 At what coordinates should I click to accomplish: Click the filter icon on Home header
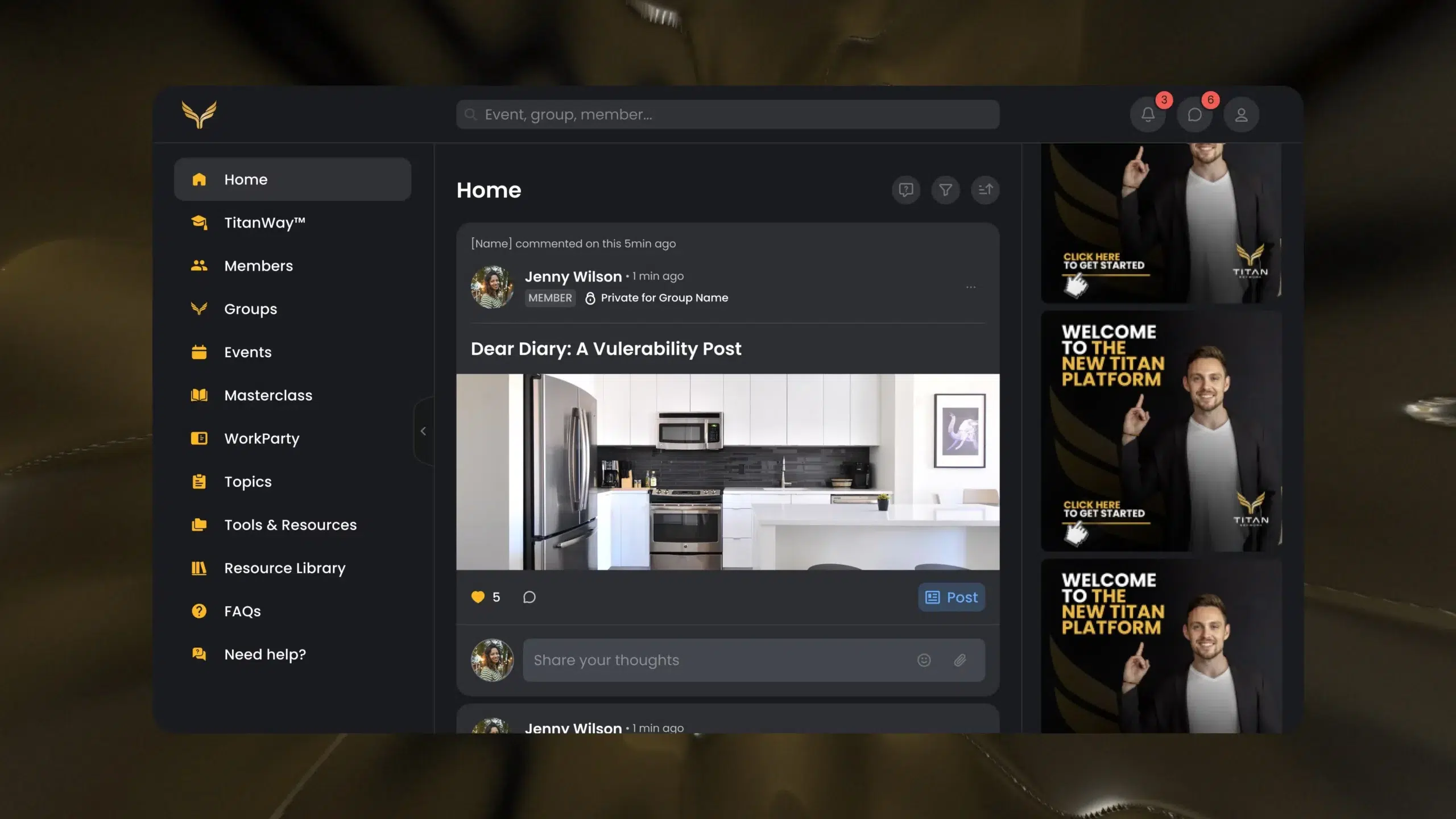pos(945,190)
